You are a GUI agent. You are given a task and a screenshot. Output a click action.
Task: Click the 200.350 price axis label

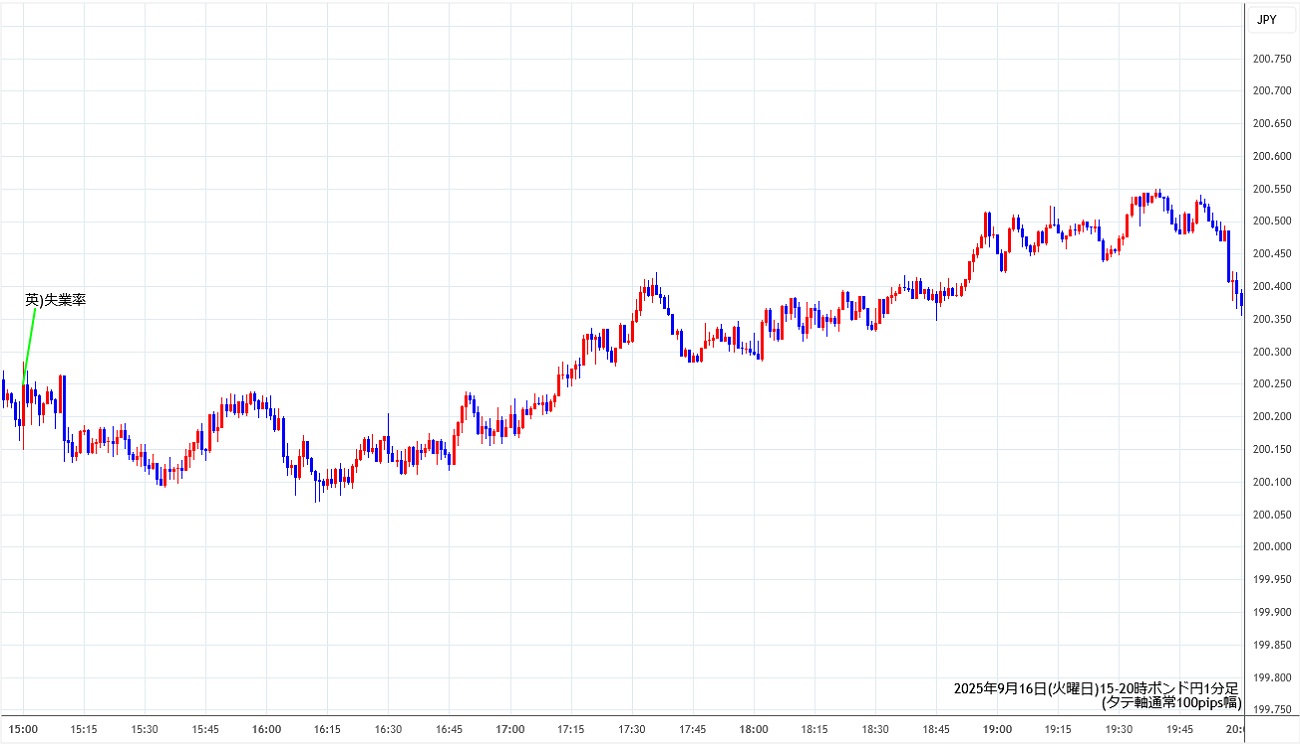[1271, 319]
